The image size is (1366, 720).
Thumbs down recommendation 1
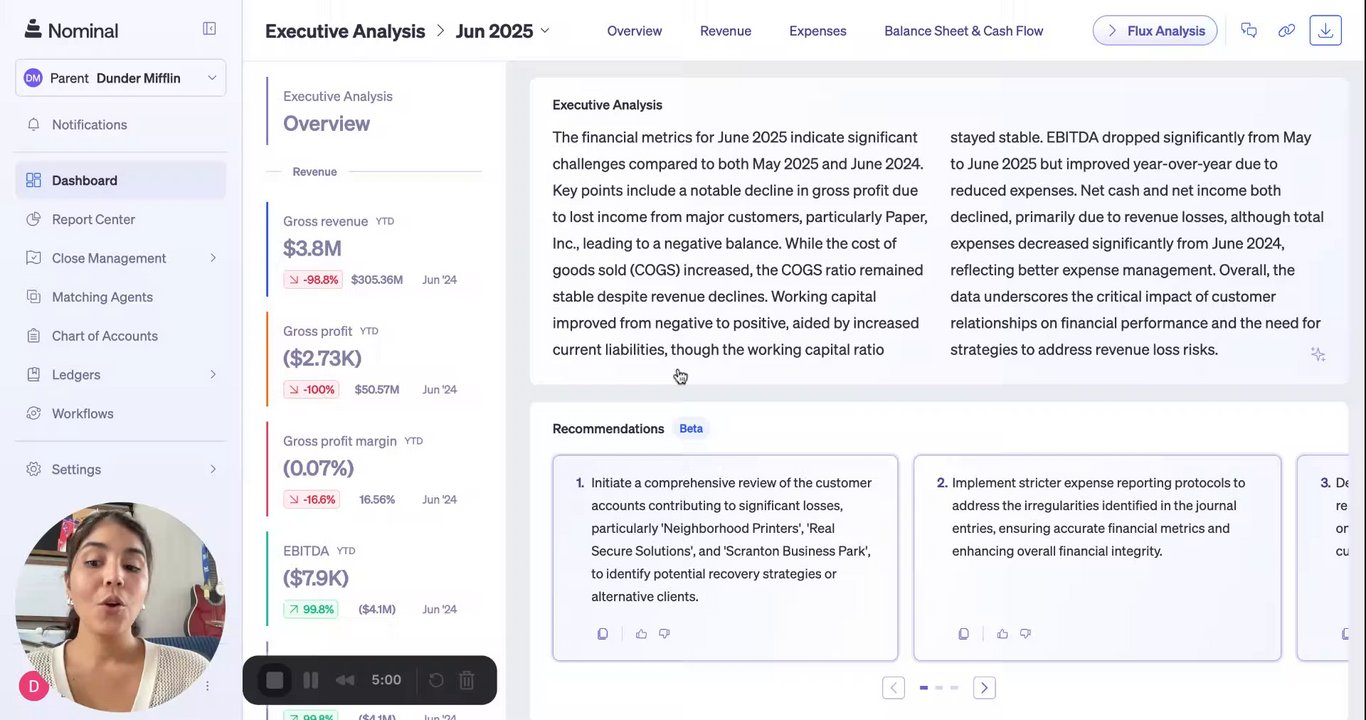664,634
